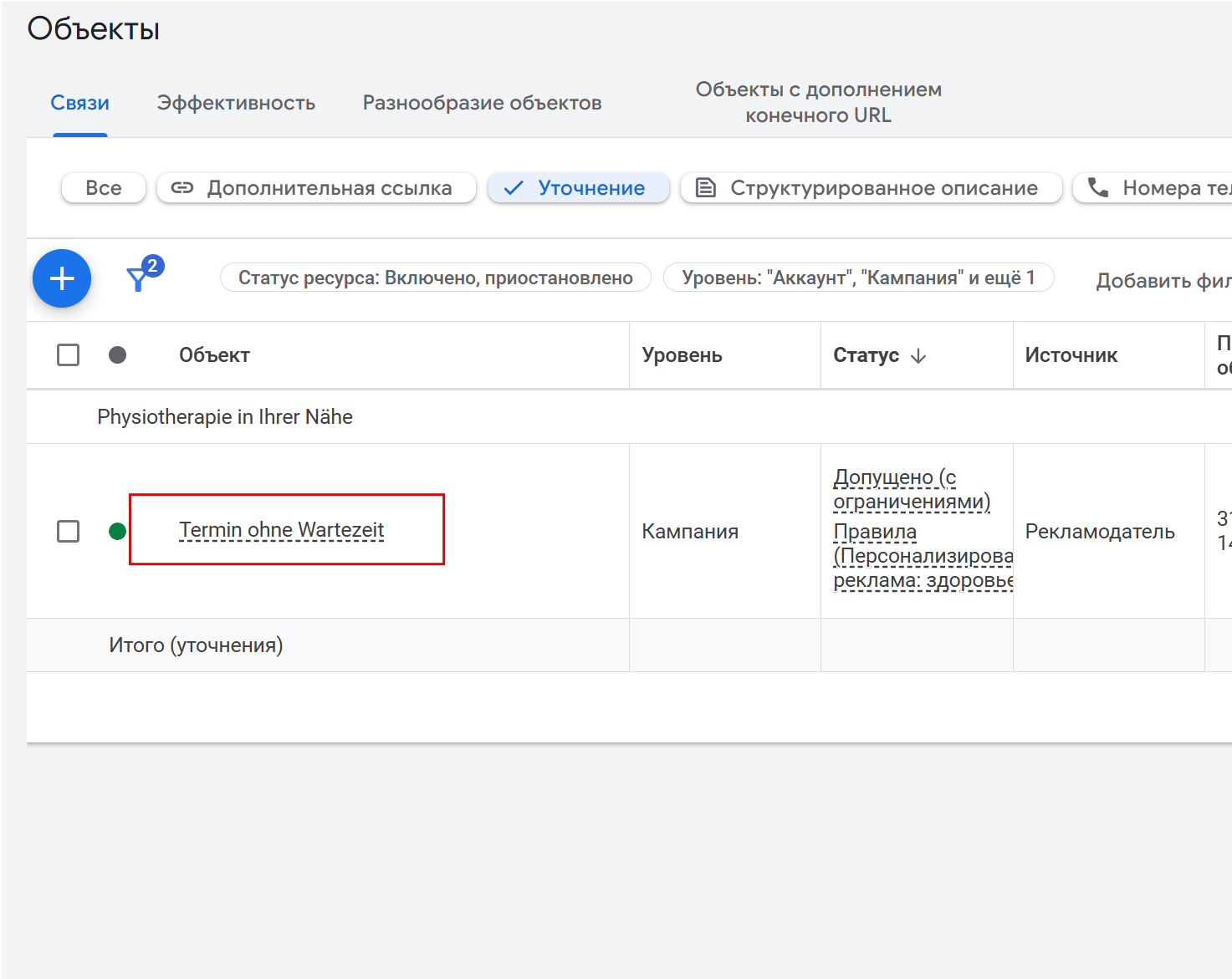Click the blue plus add button
Image resolution: width=1232 pixels, height=979 pixels.
[x=62, y=278]
